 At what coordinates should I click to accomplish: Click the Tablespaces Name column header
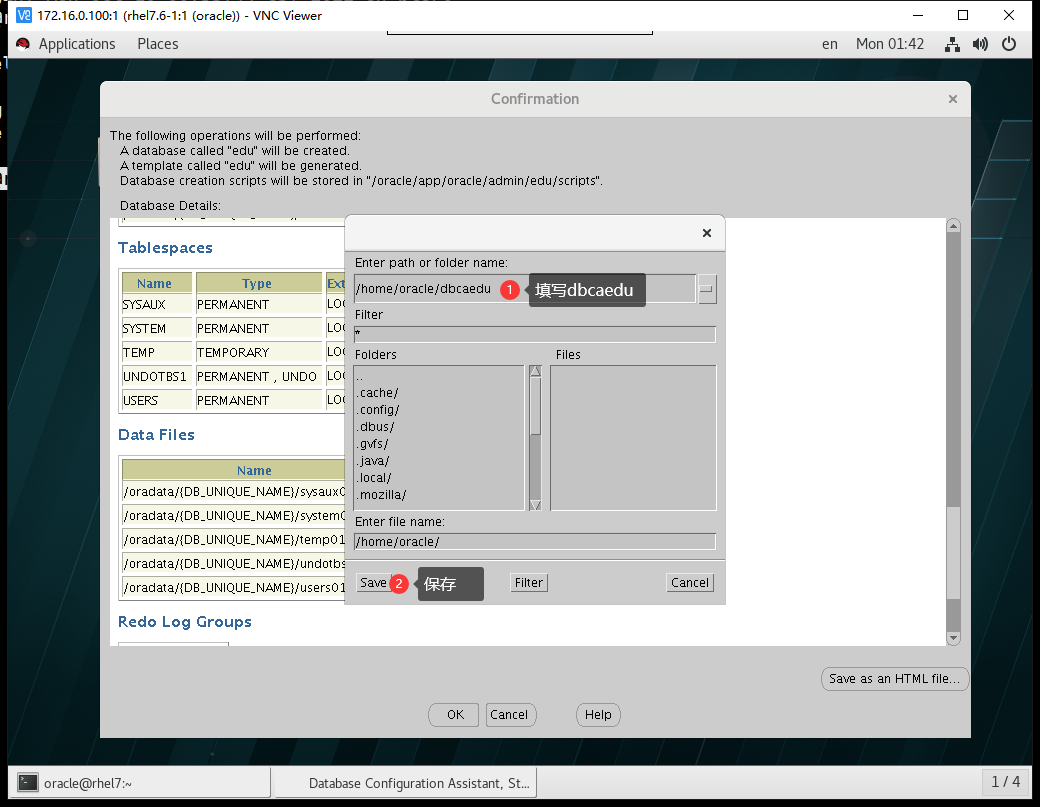click(x=157, y=282)
